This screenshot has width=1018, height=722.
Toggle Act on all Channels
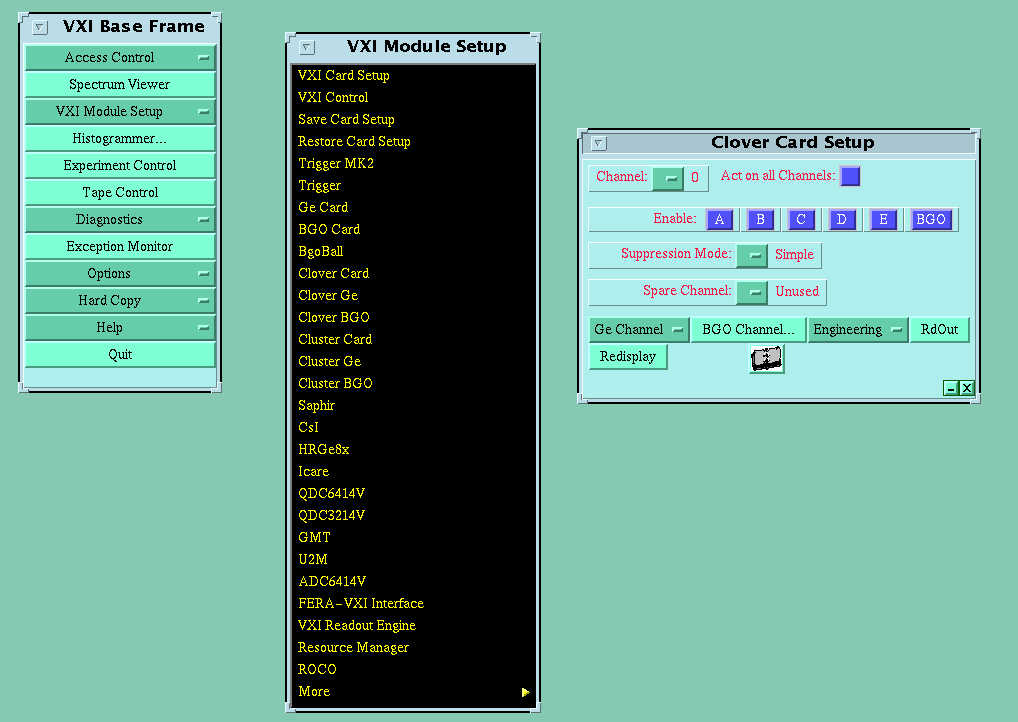850,176
